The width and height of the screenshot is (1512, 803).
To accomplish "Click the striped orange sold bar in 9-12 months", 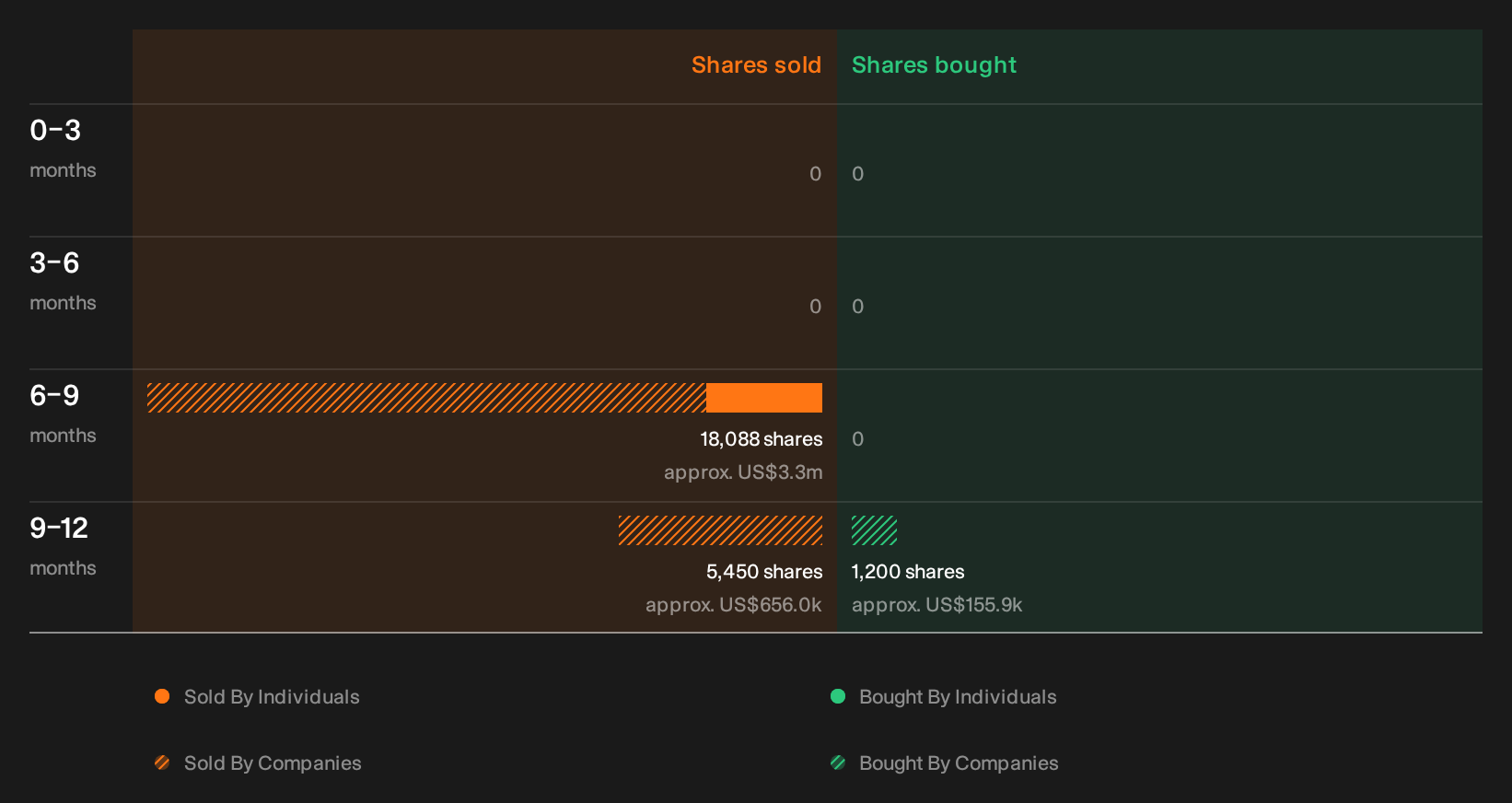I will (720, 530).
